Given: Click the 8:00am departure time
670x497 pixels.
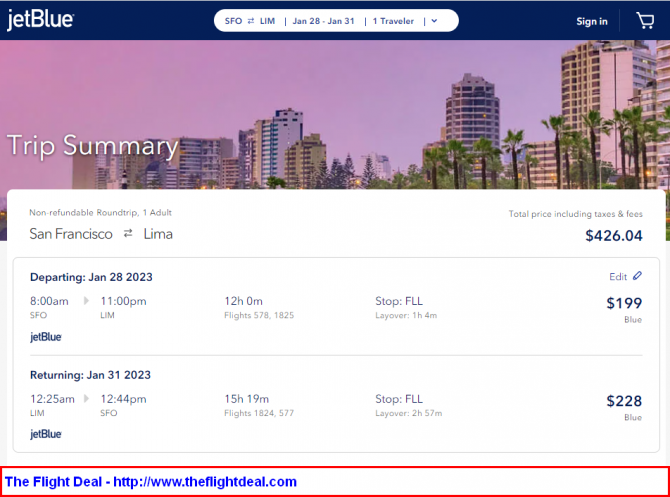Looking at the screenshot, I should 49,301.
